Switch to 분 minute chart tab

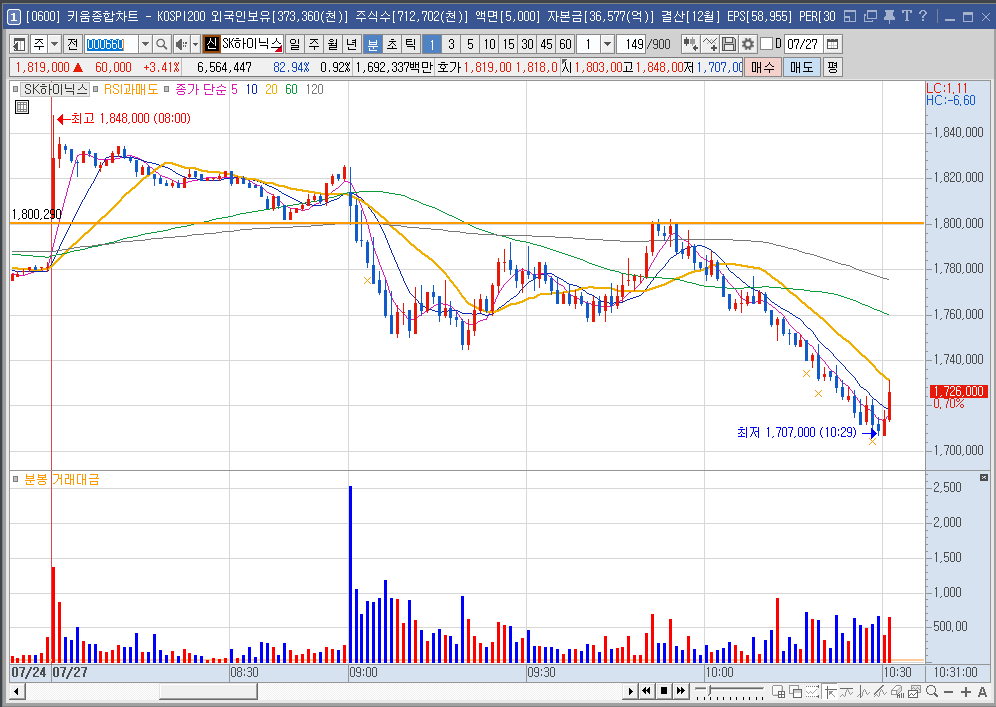coord(372,44)
